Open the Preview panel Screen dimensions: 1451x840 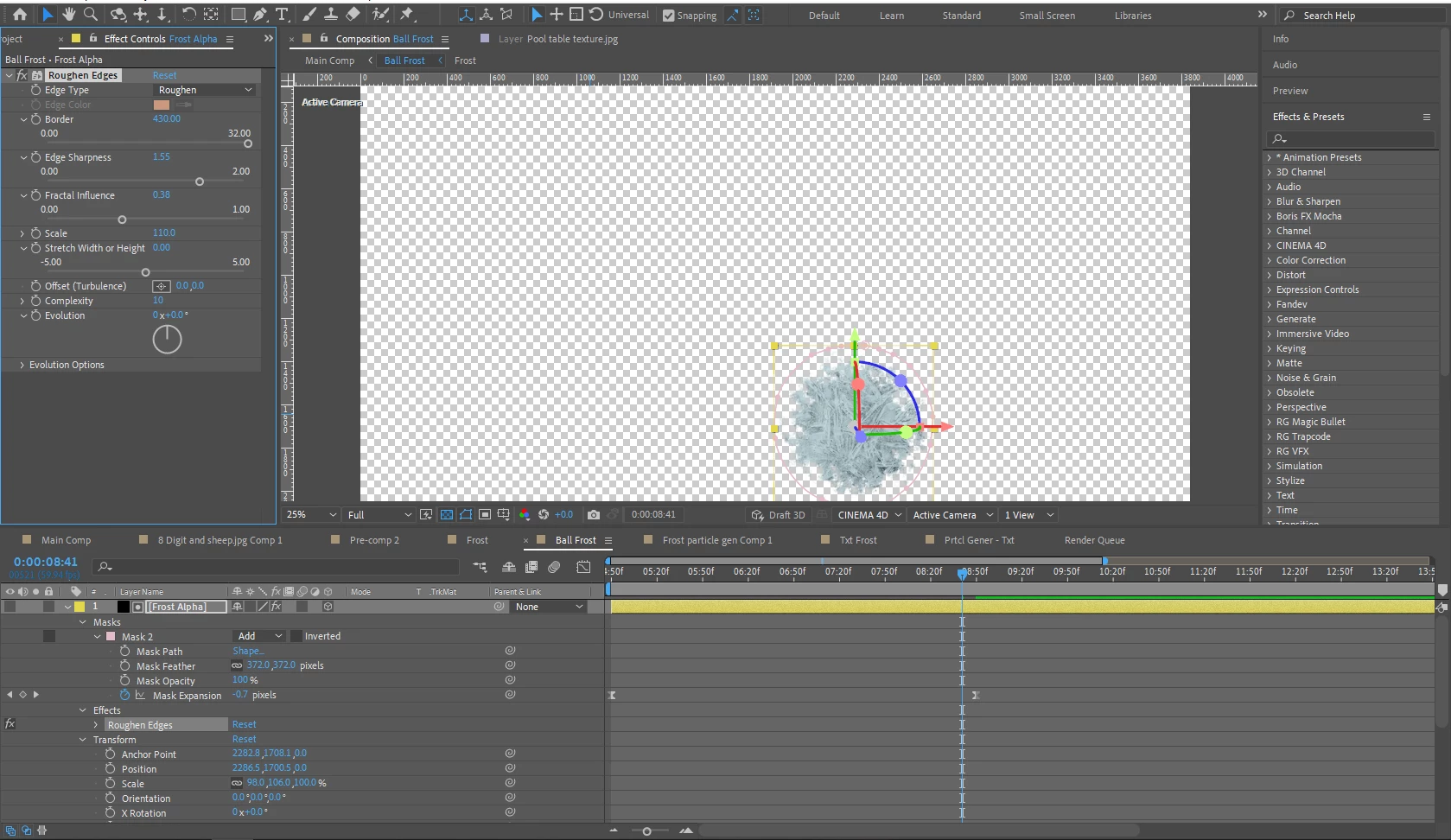[1289, 91]
